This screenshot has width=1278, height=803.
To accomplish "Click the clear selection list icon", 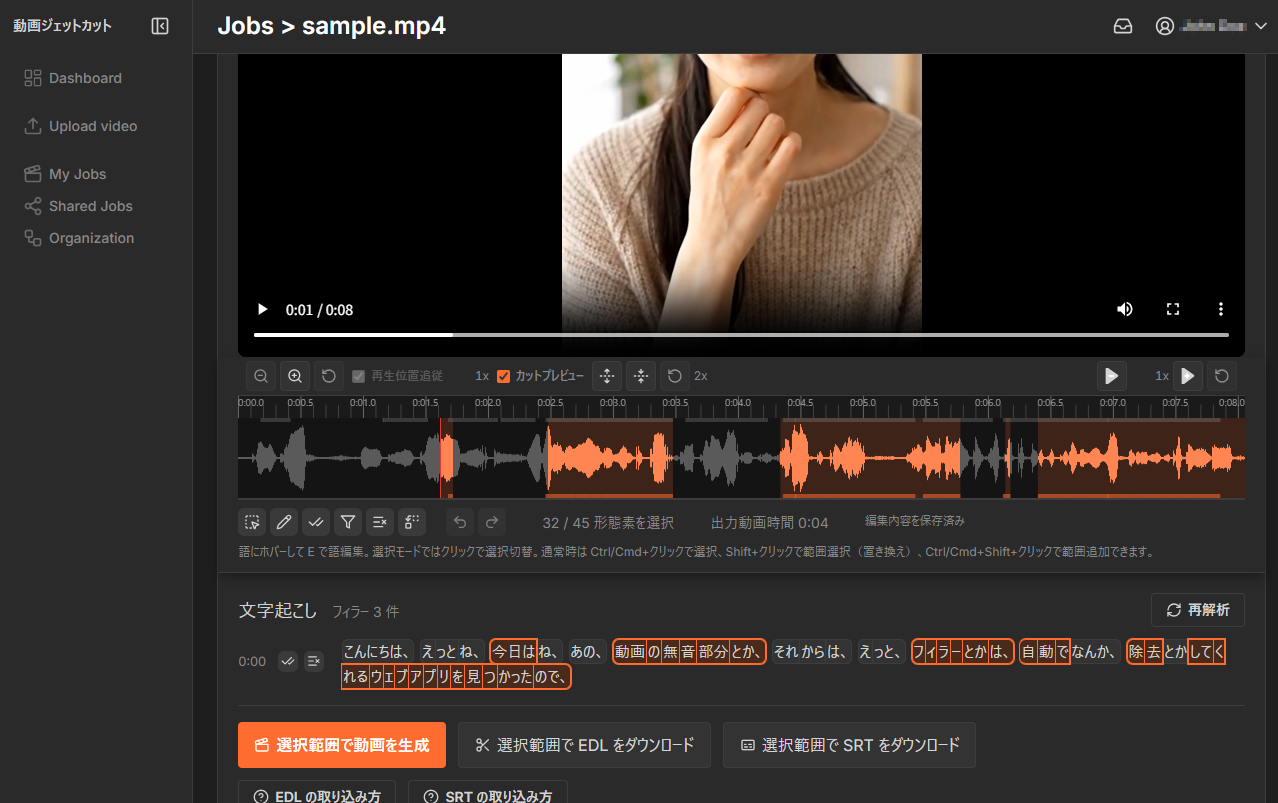I will (x=380, y=522).
